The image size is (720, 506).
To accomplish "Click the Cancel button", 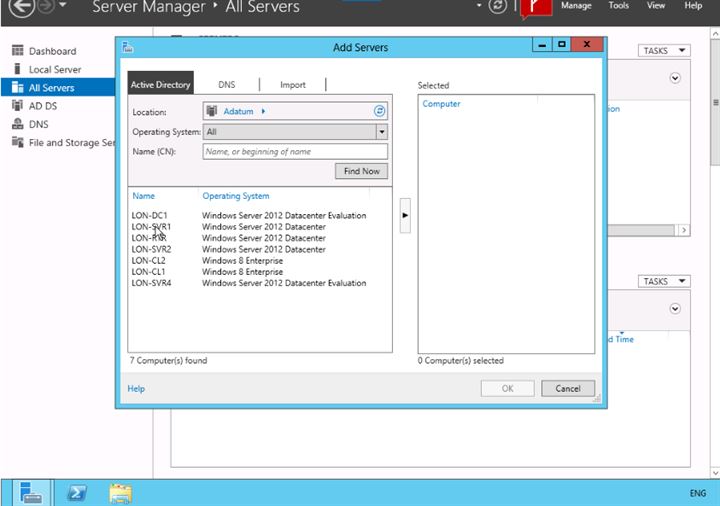I will [568, 388].
